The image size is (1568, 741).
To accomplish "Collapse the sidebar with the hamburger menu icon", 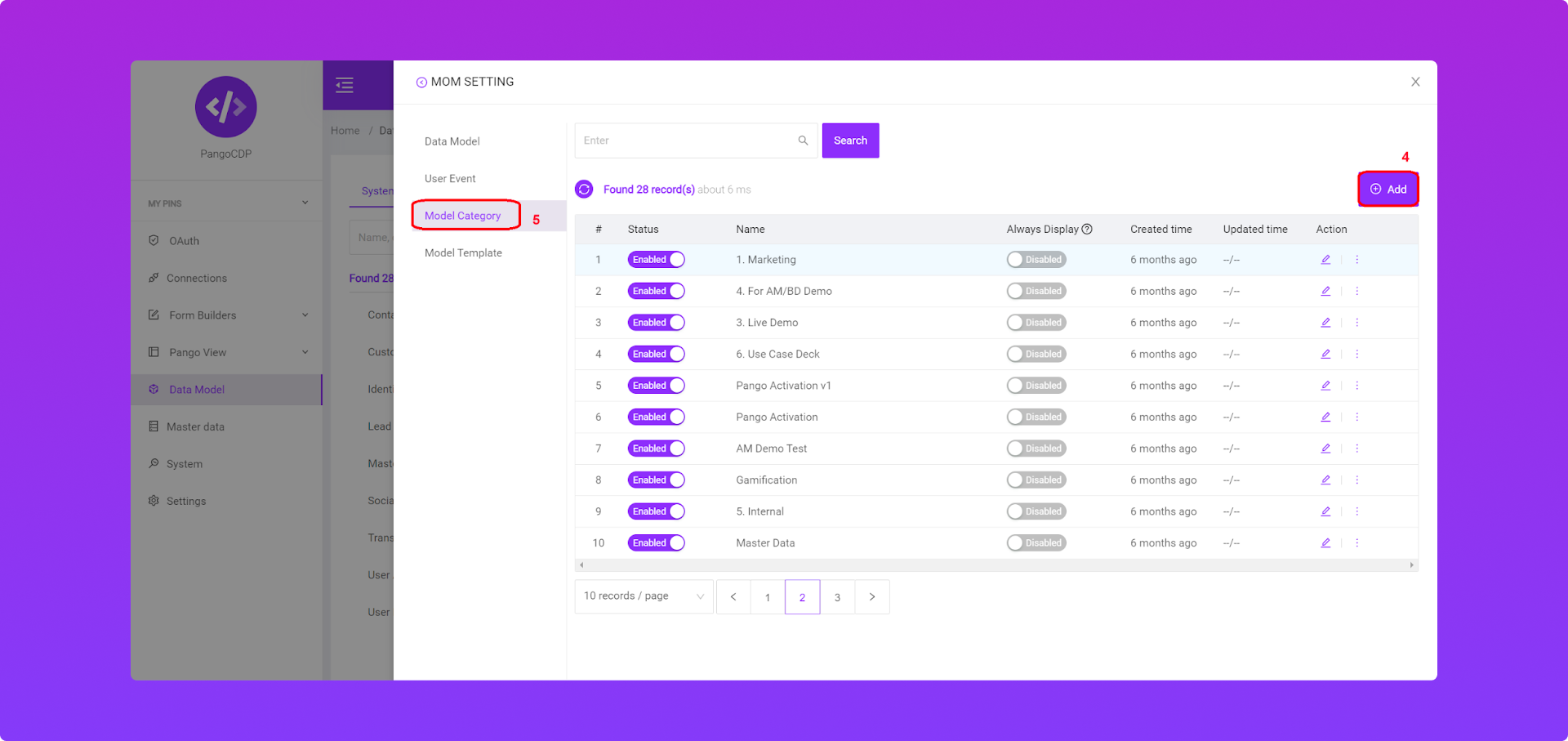I will (x=345, y=85).
